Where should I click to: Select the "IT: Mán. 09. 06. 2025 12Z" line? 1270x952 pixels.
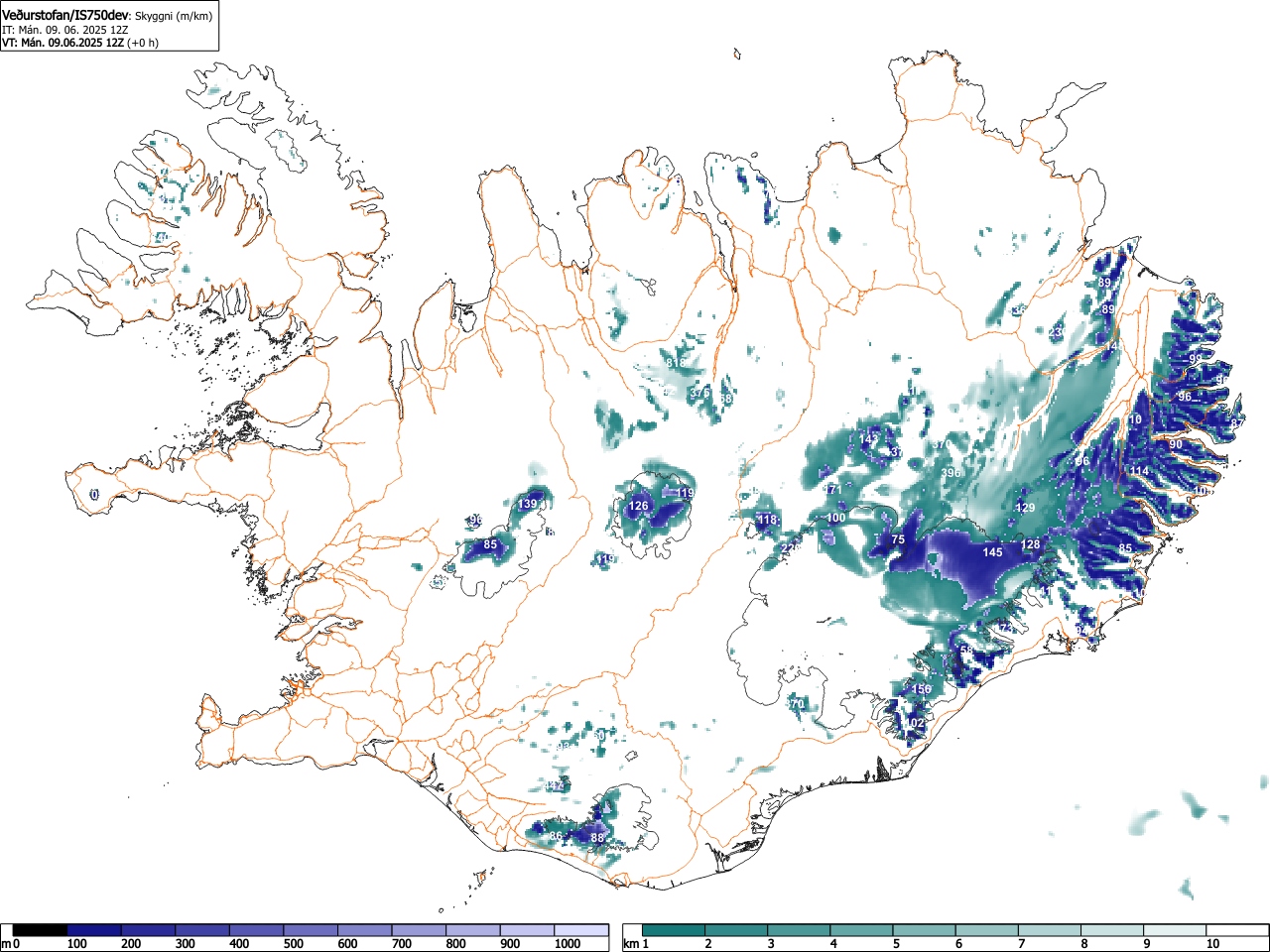coord(64,30)
